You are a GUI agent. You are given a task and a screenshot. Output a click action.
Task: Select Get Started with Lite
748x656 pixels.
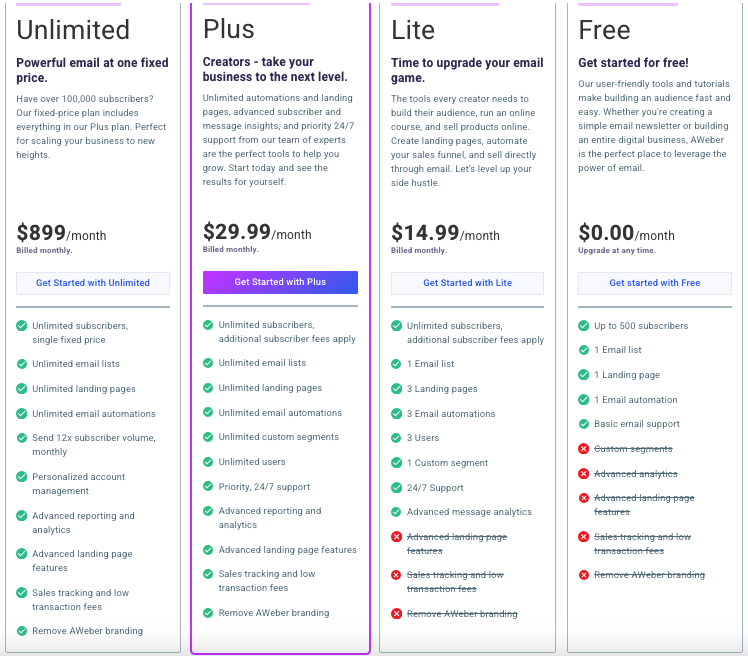point(467,283)
